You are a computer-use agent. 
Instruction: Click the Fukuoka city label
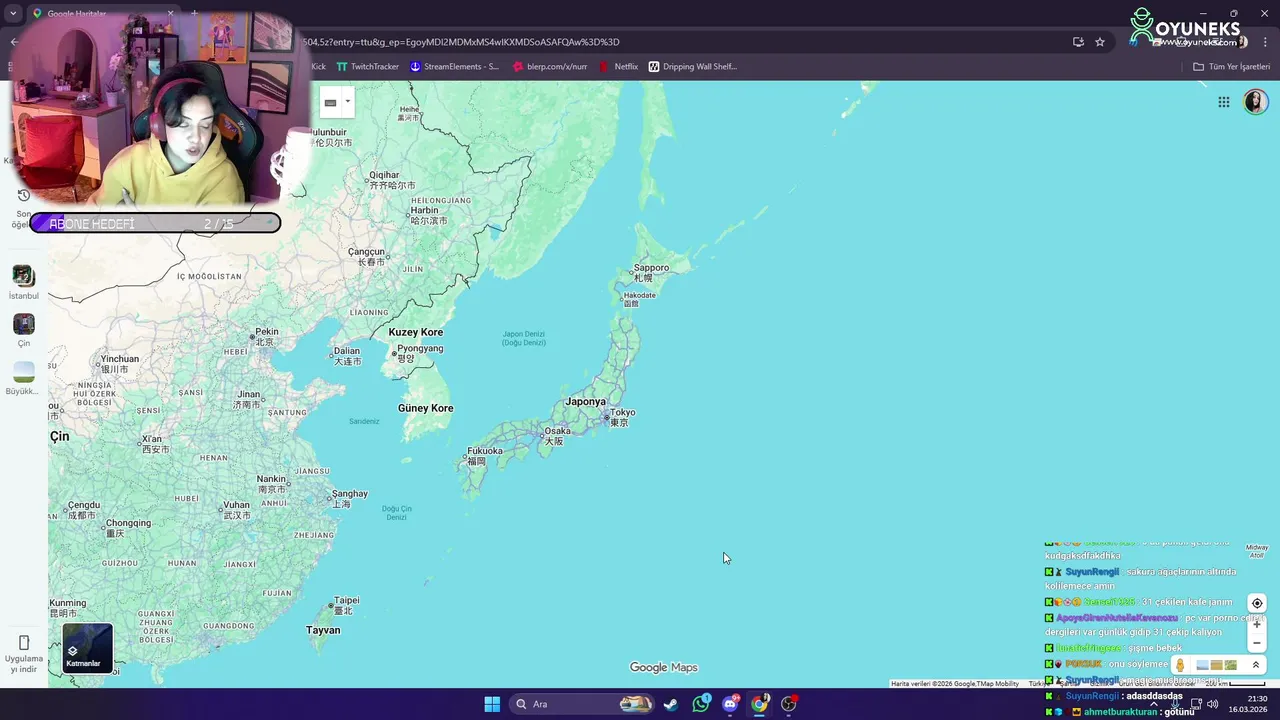click(485, 455)
